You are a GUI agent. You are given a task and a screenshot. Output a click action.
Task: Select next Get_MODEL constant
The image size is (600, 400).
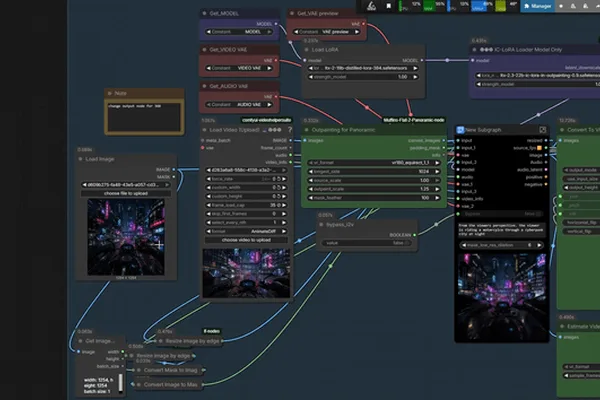tap(269, 32)
